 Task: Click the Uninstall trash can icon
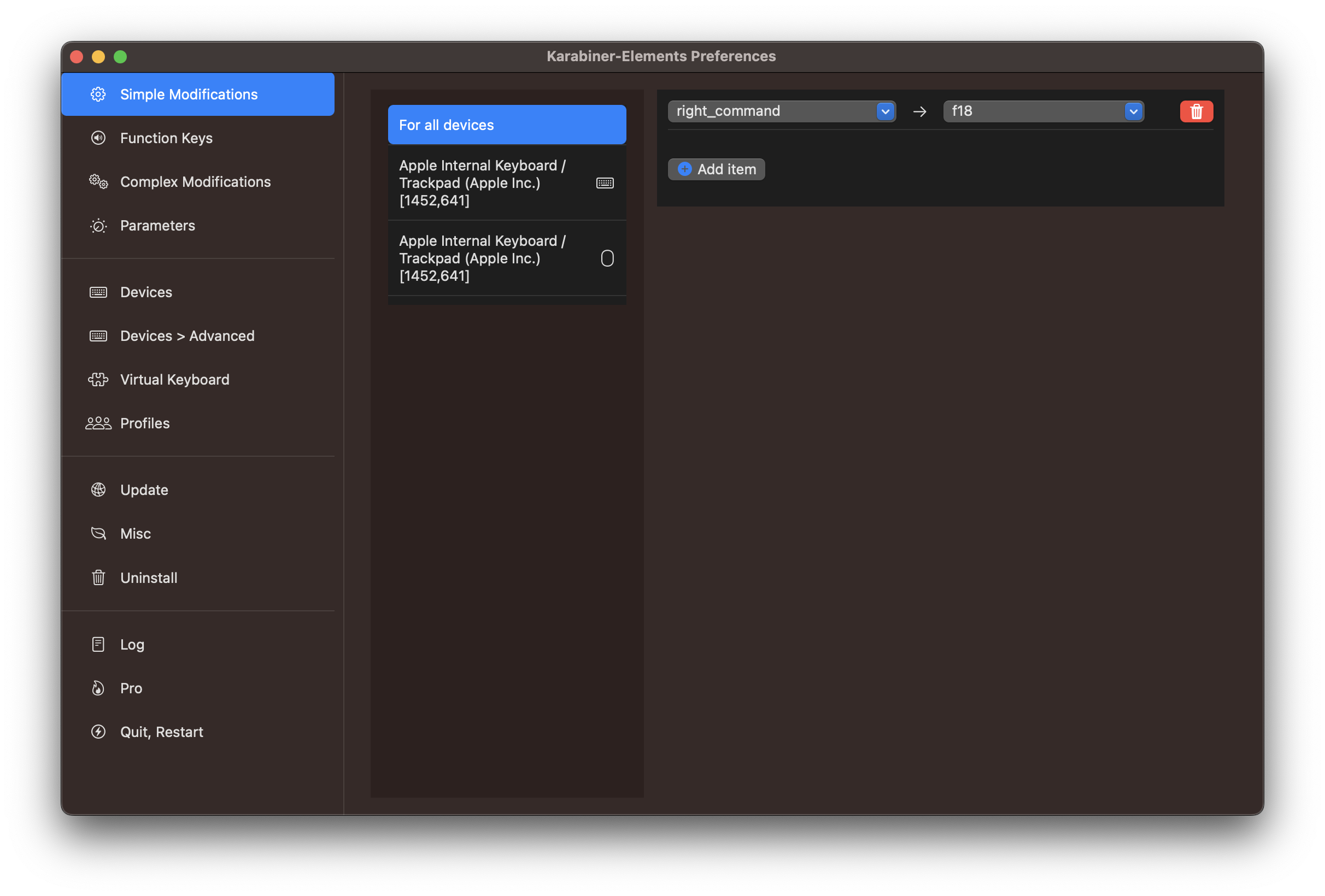point(98,577)
